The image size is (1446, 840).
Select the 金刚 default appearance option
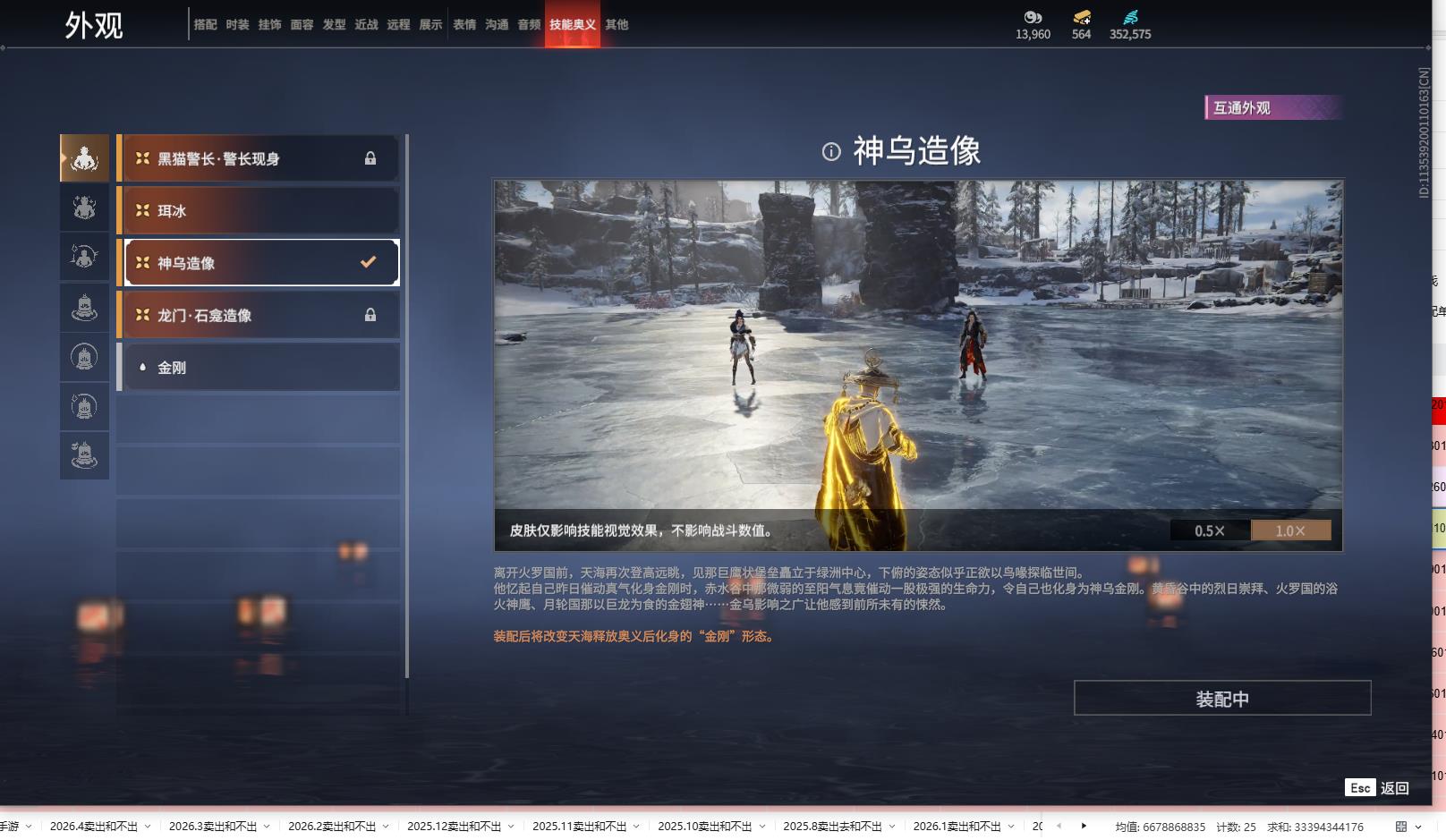click(259, 367)
